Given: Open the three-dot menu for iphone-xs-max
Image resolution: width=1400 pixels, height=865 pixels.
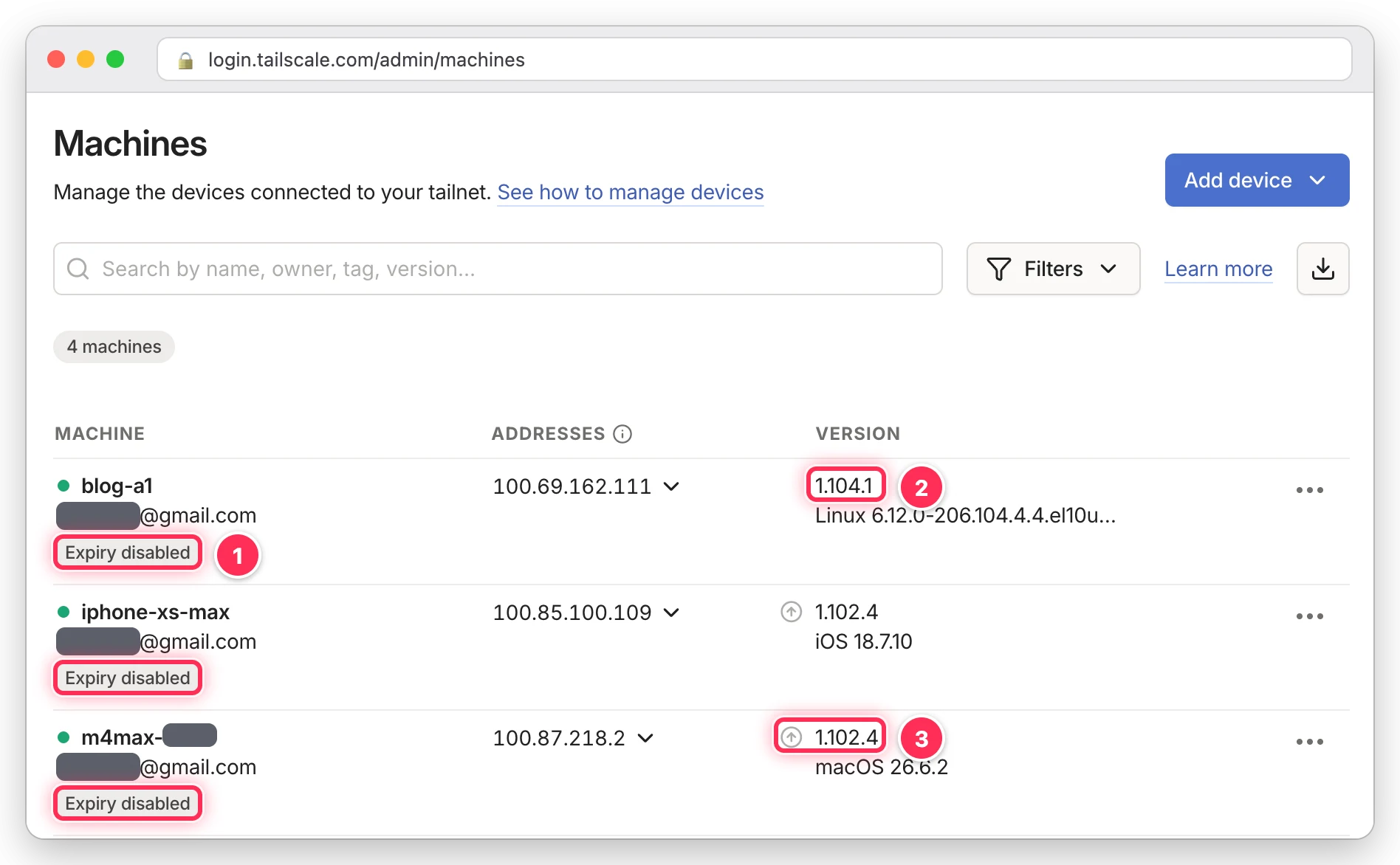Looking at the screenshot, I should click(x=1309, y=616).
